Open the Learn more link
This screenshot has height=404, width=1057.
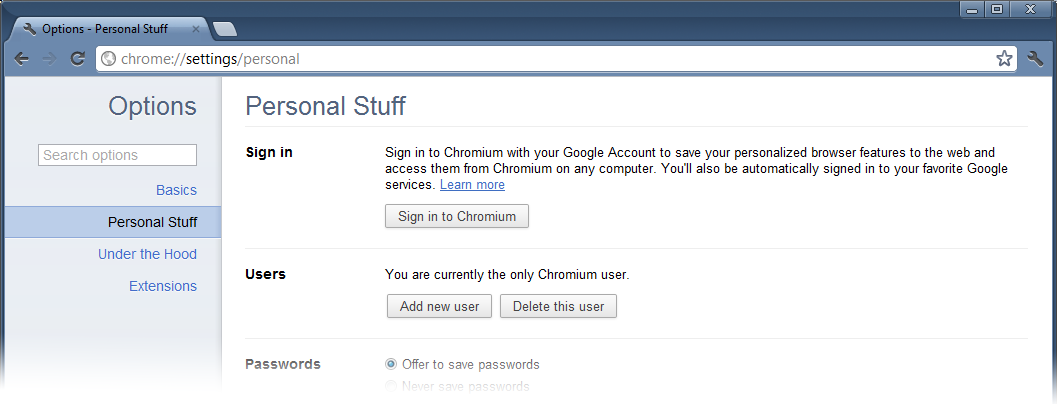coord(473,184)
